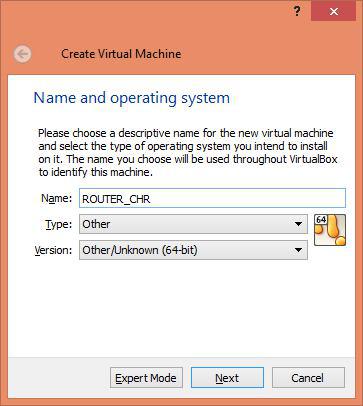
Task: Click the 'Name:' label
Action: pyautogui.click(x=56, y=198)
